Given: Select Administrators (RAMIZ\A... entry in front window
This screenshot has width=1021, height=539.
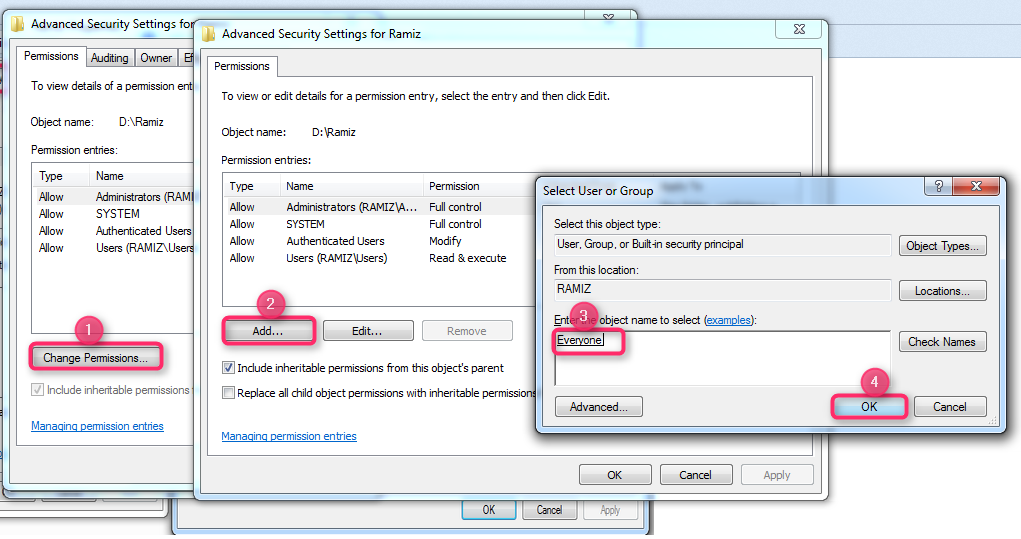Looking at the screenshot, I should tap(381, 207).
